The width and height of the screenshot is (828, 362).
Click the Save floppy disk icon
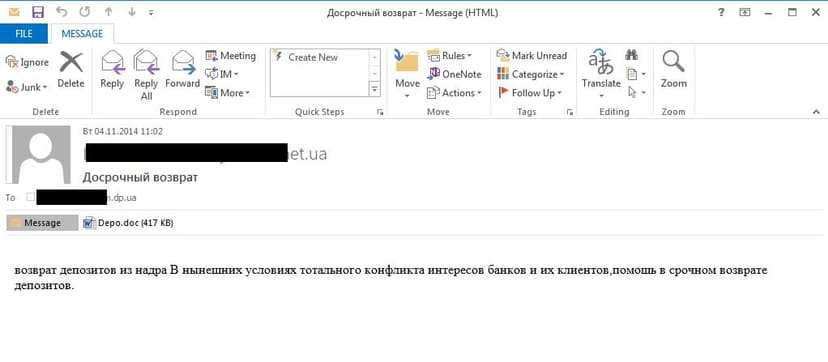tap(38, 12)
